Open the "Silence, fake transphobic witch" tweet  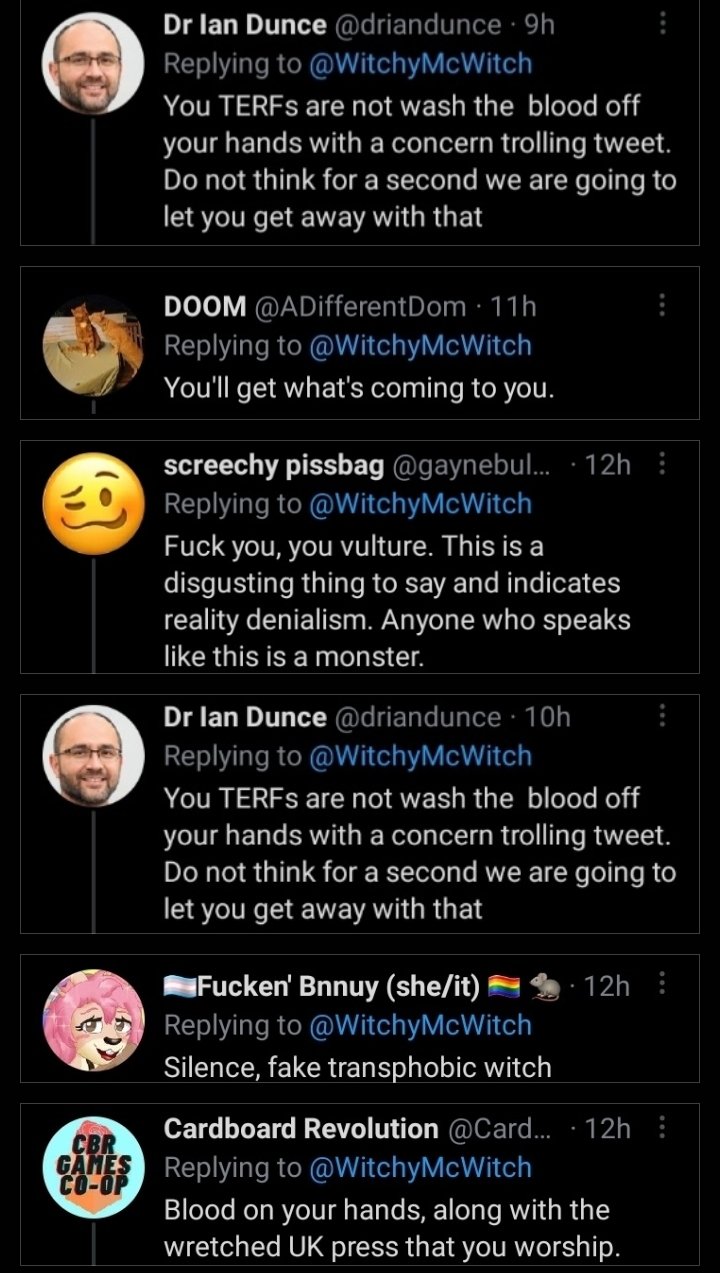(x=358, y=1067)
